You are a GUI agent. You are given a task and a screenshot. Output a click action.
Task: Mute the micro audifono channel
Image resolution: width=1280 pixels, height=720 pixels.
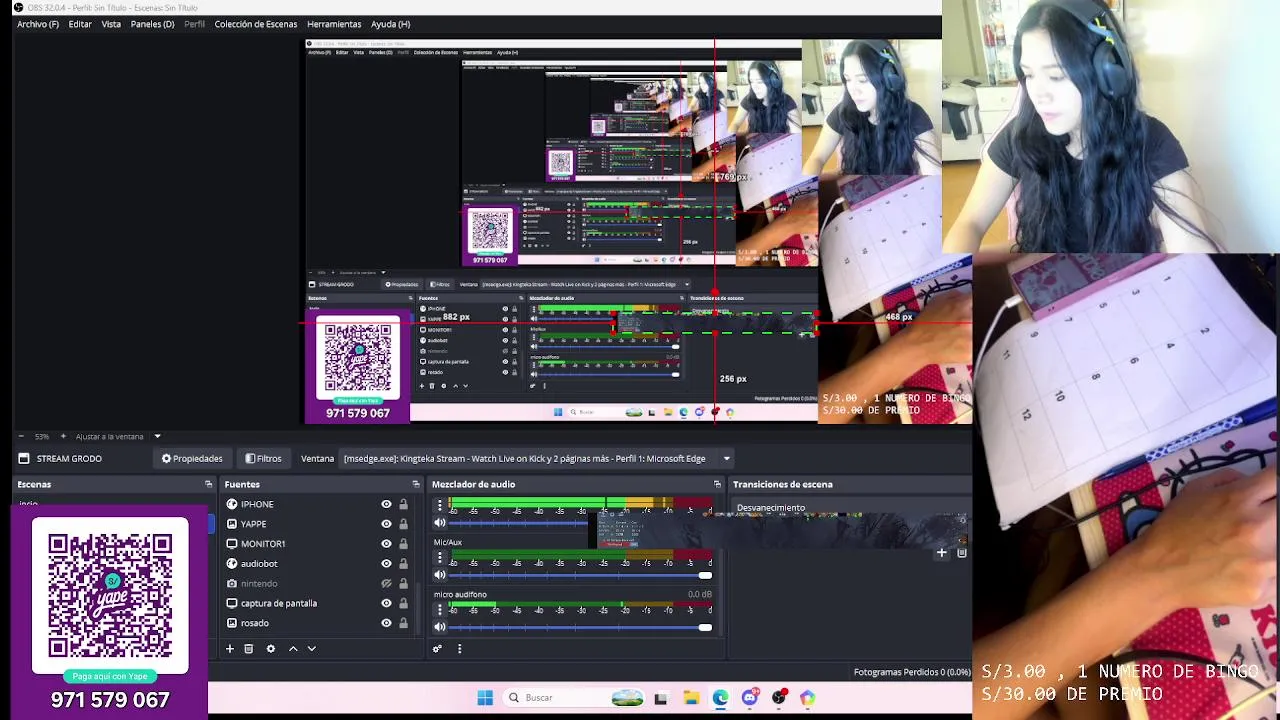point(439,627)
